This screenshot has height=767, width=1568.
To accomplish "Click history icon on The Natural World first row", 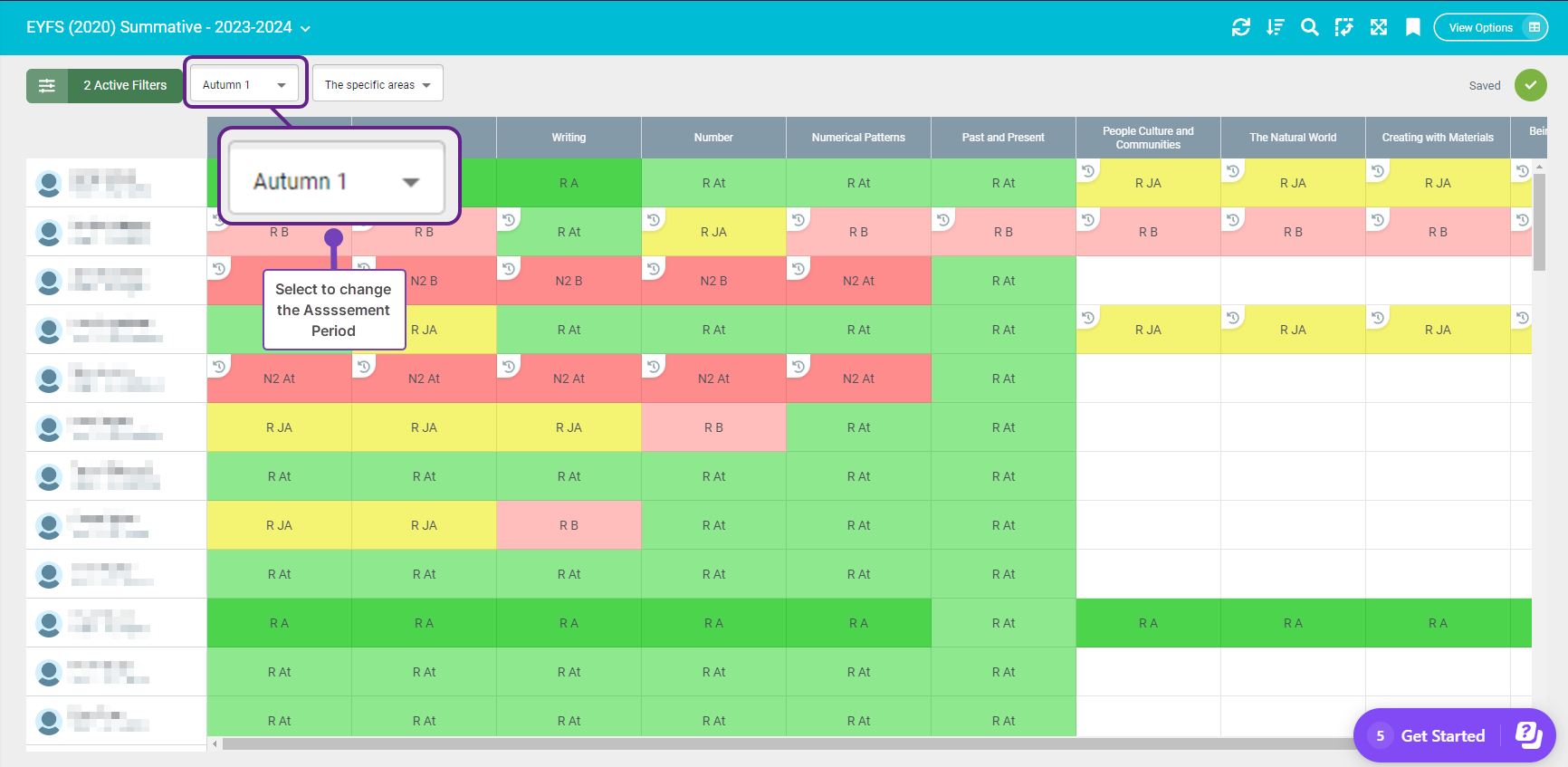I will pyautogui.click(x=1233, y=170).
